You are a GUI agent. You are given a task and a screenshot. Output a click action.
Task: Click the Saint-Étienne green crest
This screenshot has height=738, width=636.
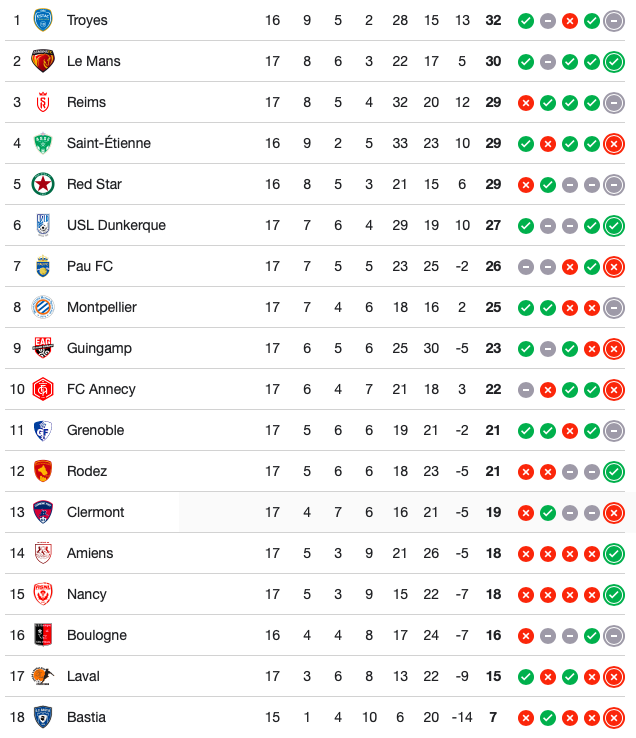pyautogui.click(x=43, y=143)
